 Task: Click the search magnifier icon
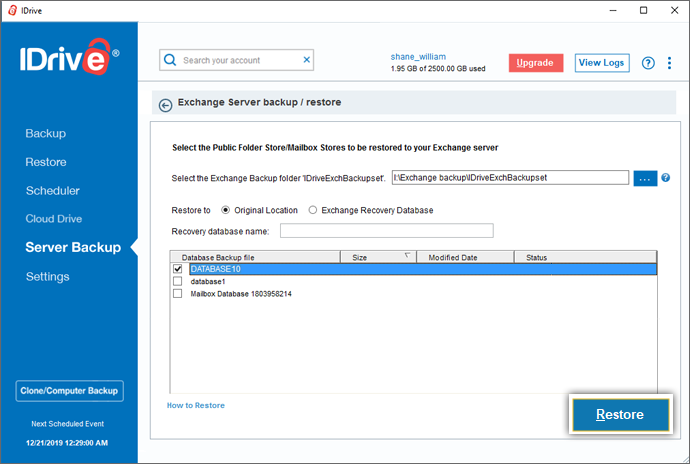(170, 60)
